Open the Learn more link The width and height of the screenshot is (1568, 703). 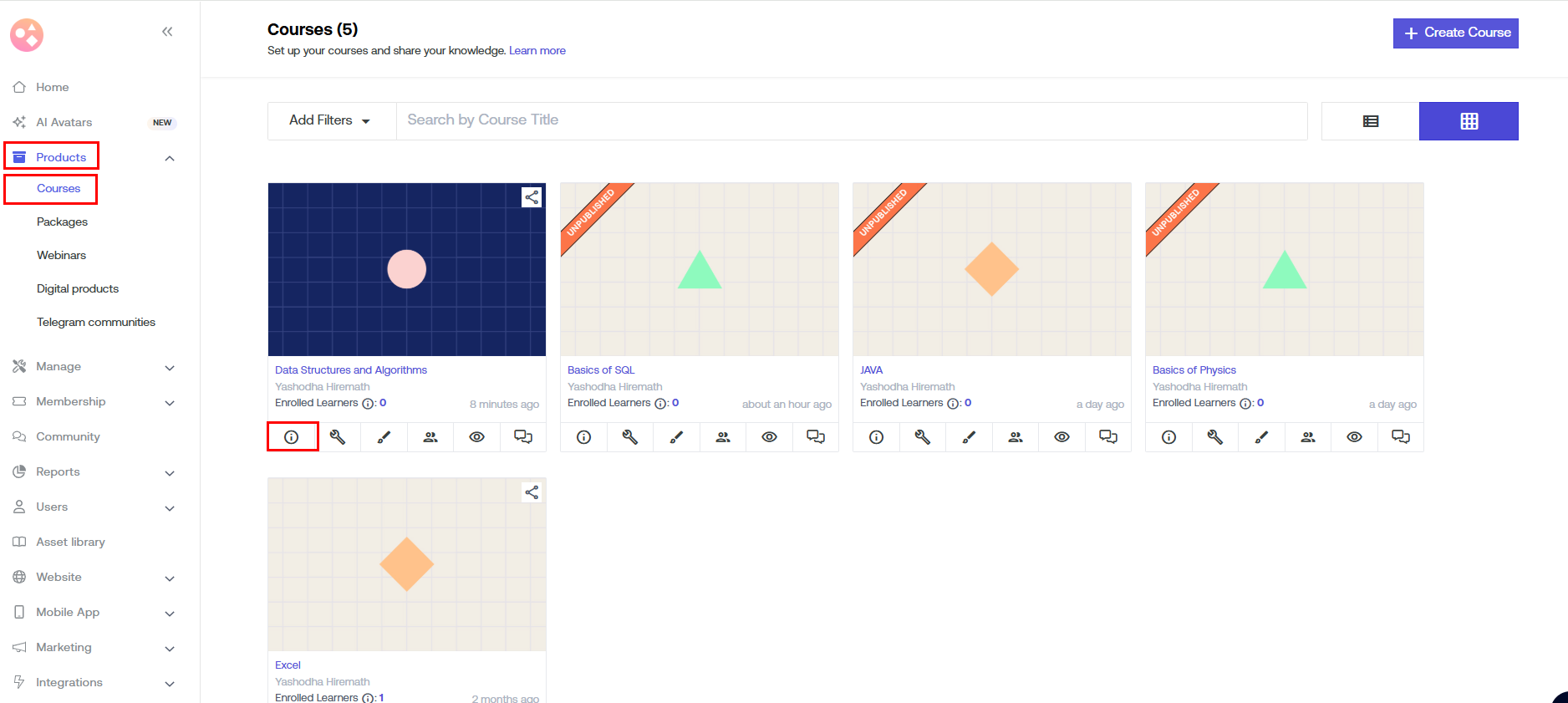click(537, 51)
